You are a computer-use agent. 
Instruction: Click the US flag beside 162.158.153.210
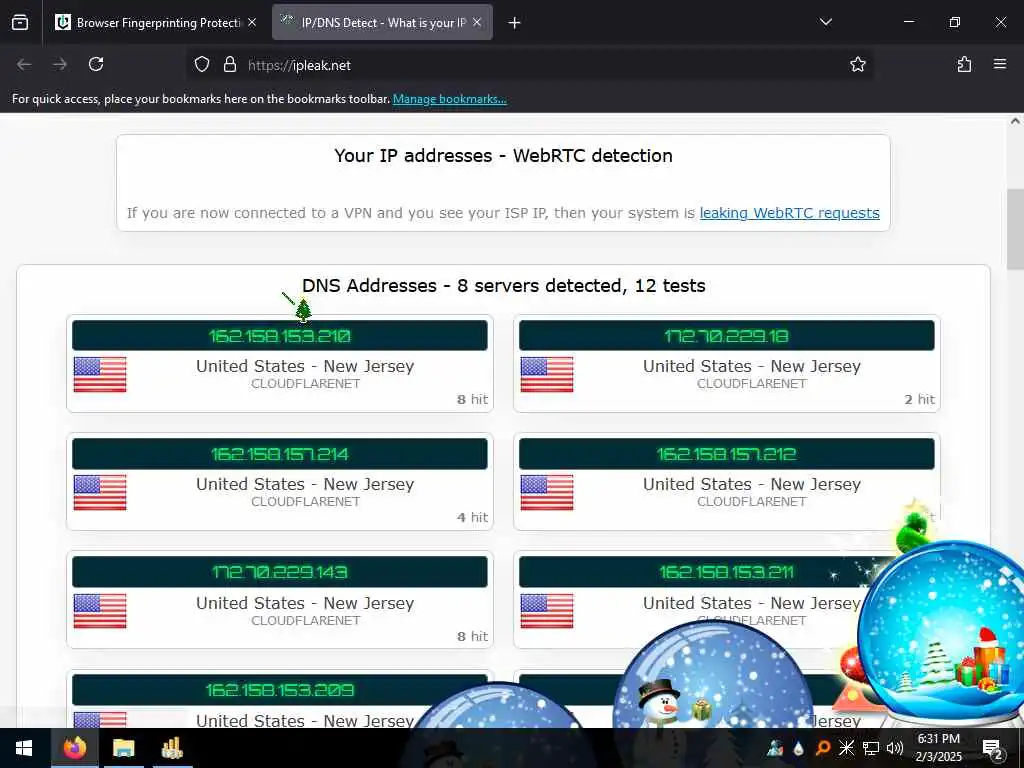point(100,374)
